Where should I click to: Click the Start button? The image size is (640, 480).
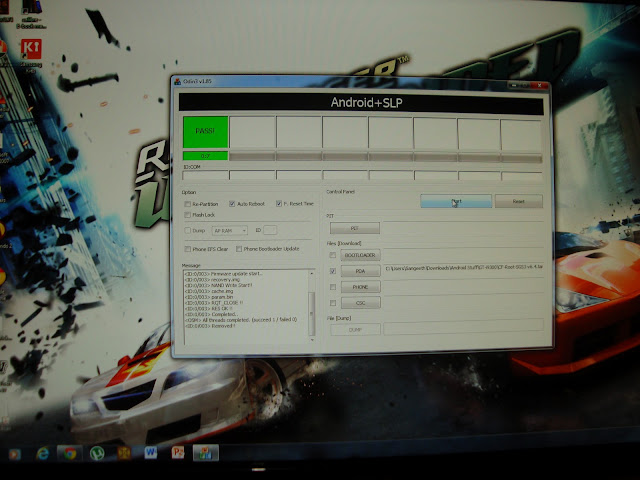click(456, 201)
